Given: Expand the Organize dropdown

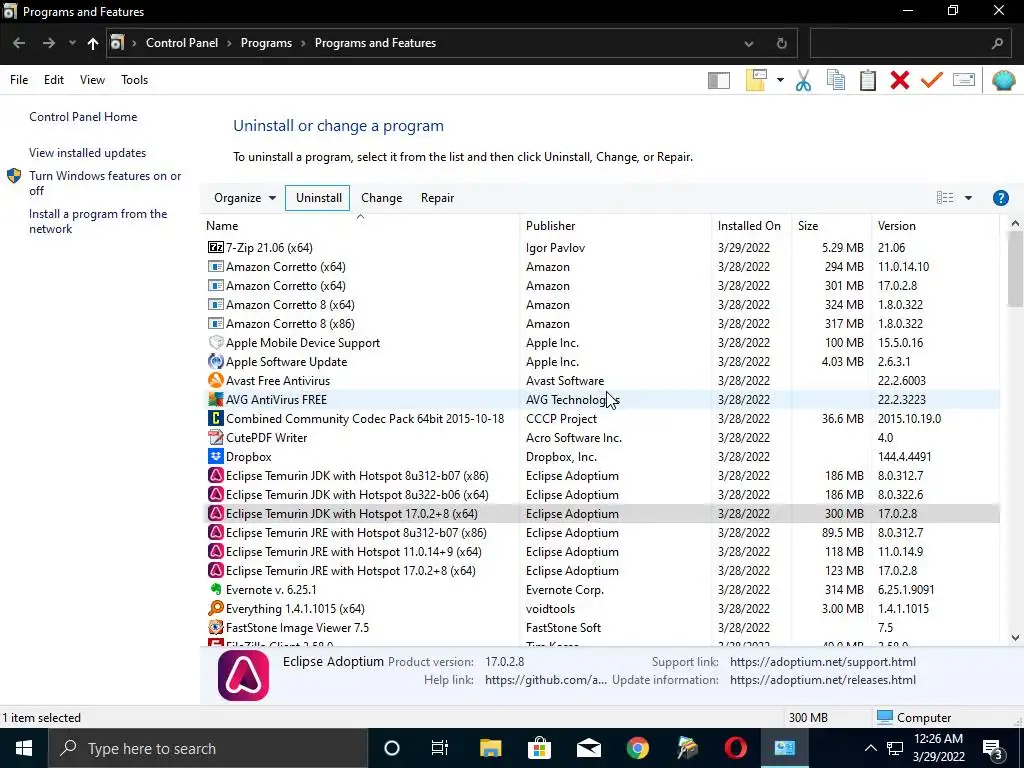Looking at the screenshot, I should pos(245,198).
